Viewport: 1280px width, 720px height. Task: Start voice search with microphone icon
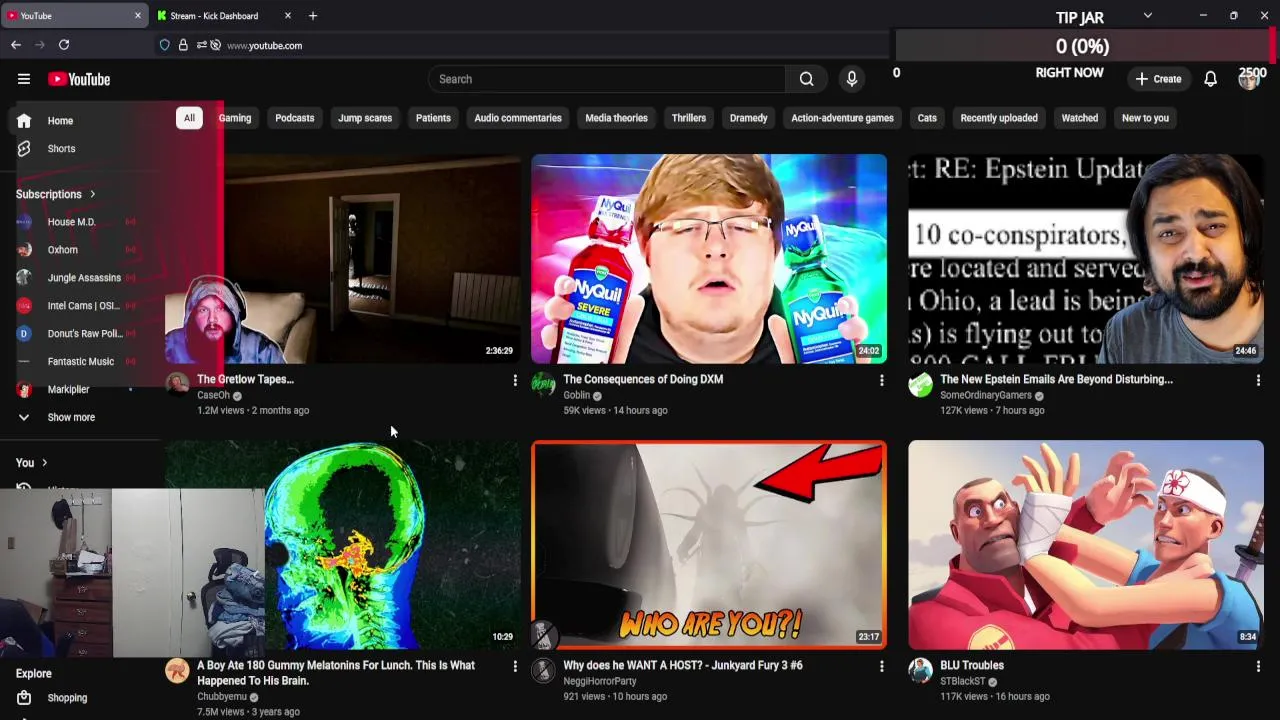852,79
